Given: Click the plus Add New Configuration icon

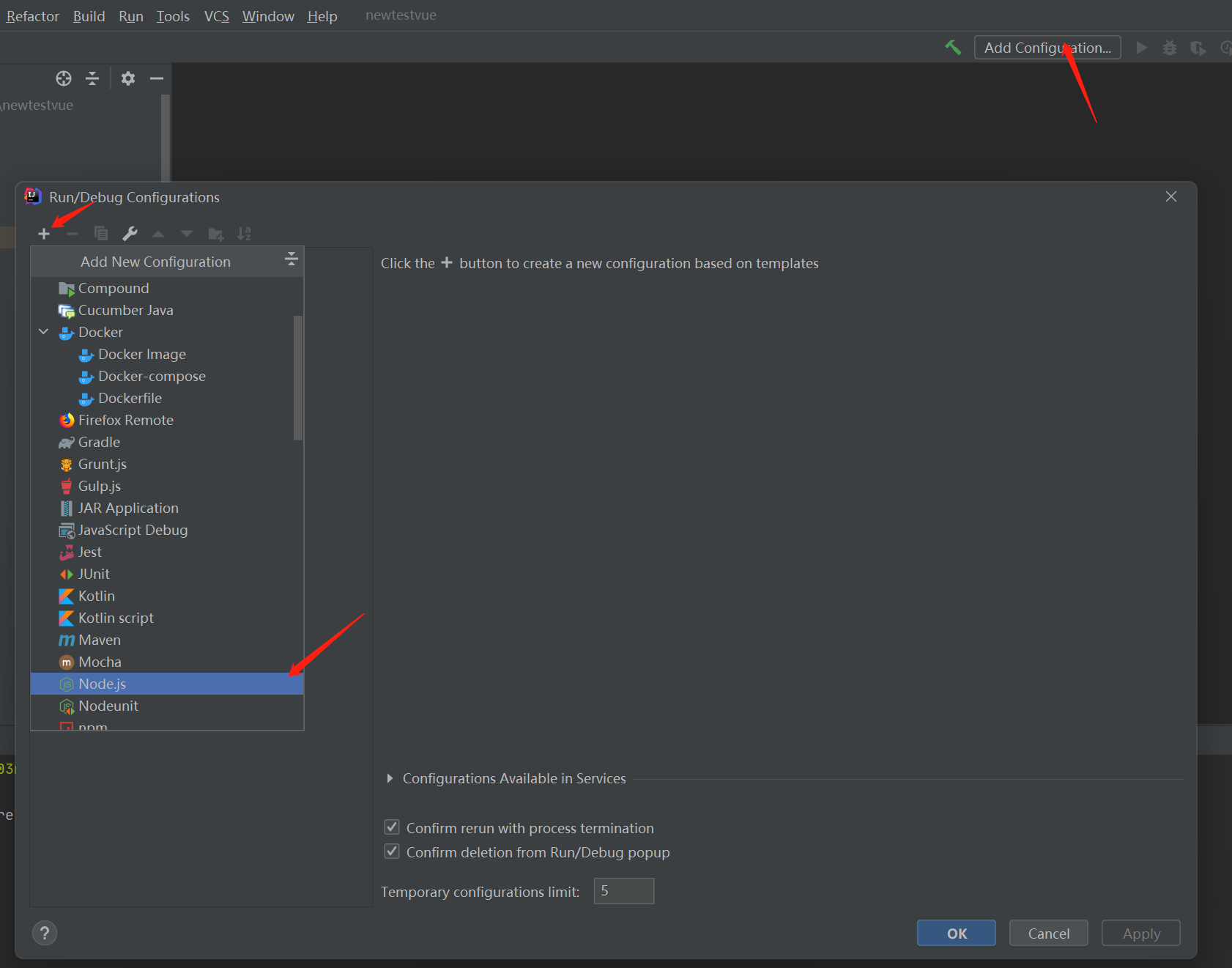Looking at the screenshot, I should pyautogui.click(x=44, y=234).
